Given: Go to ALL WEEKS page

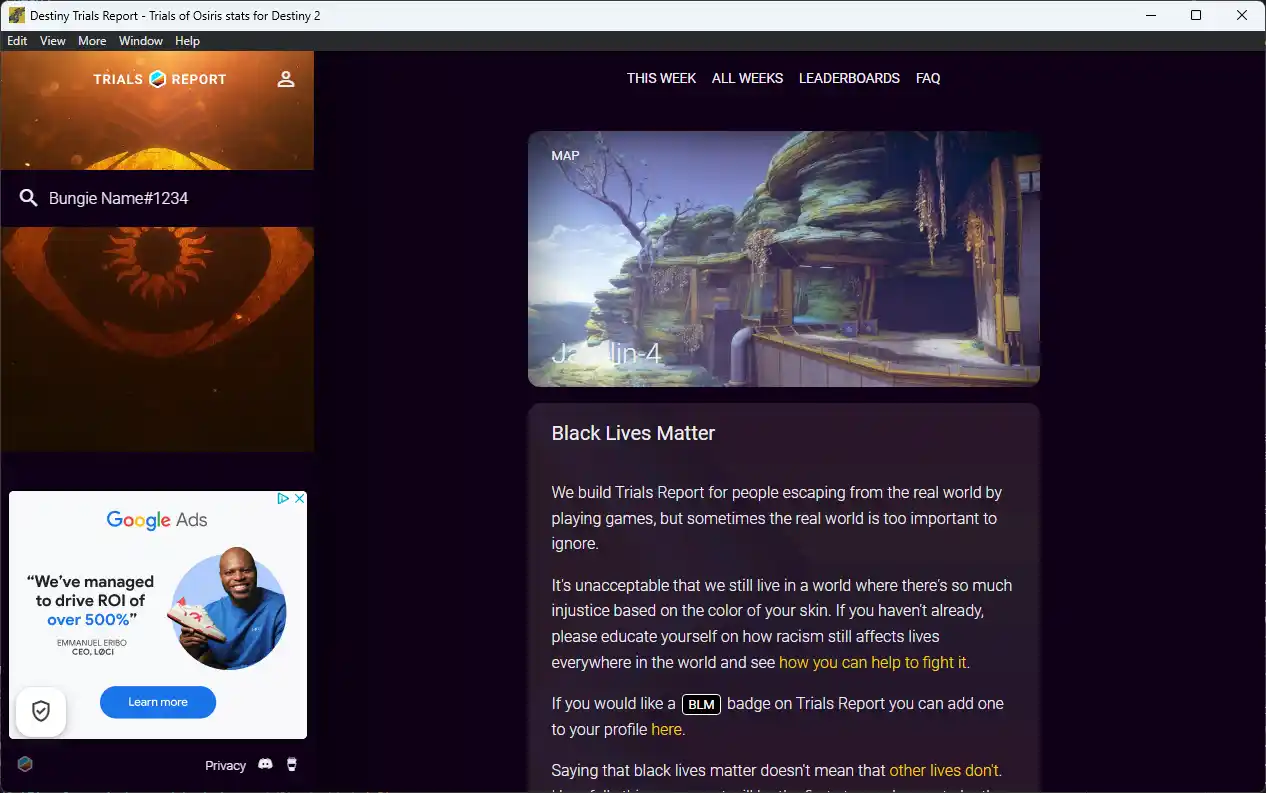Looking at the screenshot, I should (x=747, y=78).
